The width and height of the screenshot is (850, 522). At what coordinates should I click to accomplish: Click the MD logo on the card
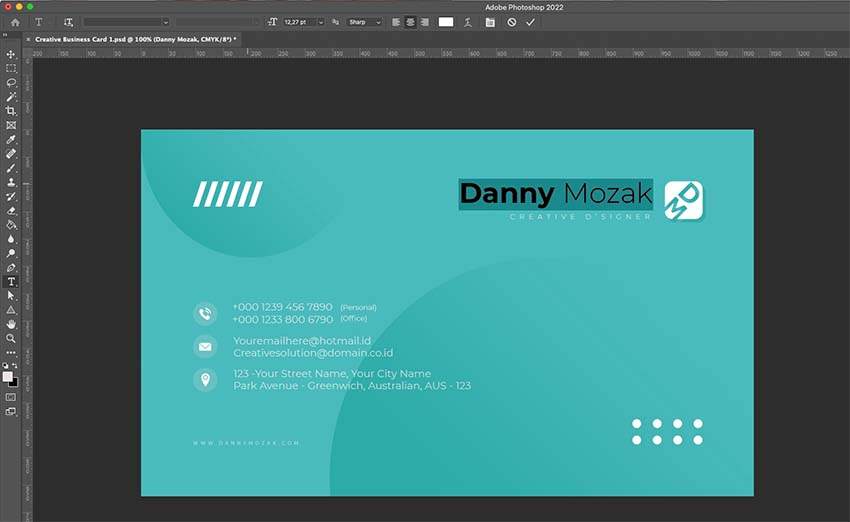click(684, 201)
